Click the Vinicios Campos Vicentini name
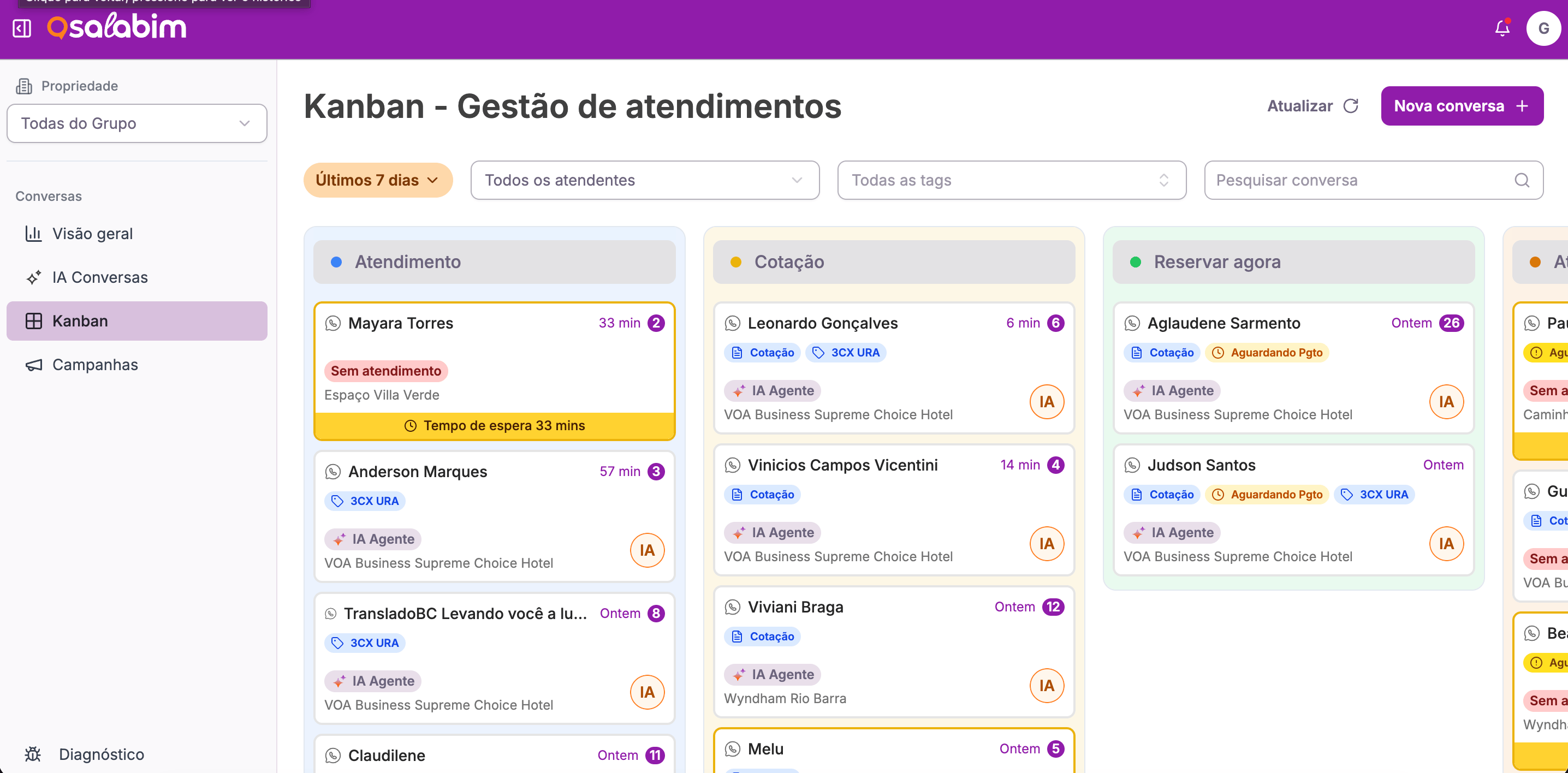The image size is (1568, 773). (x=842, y=465)
